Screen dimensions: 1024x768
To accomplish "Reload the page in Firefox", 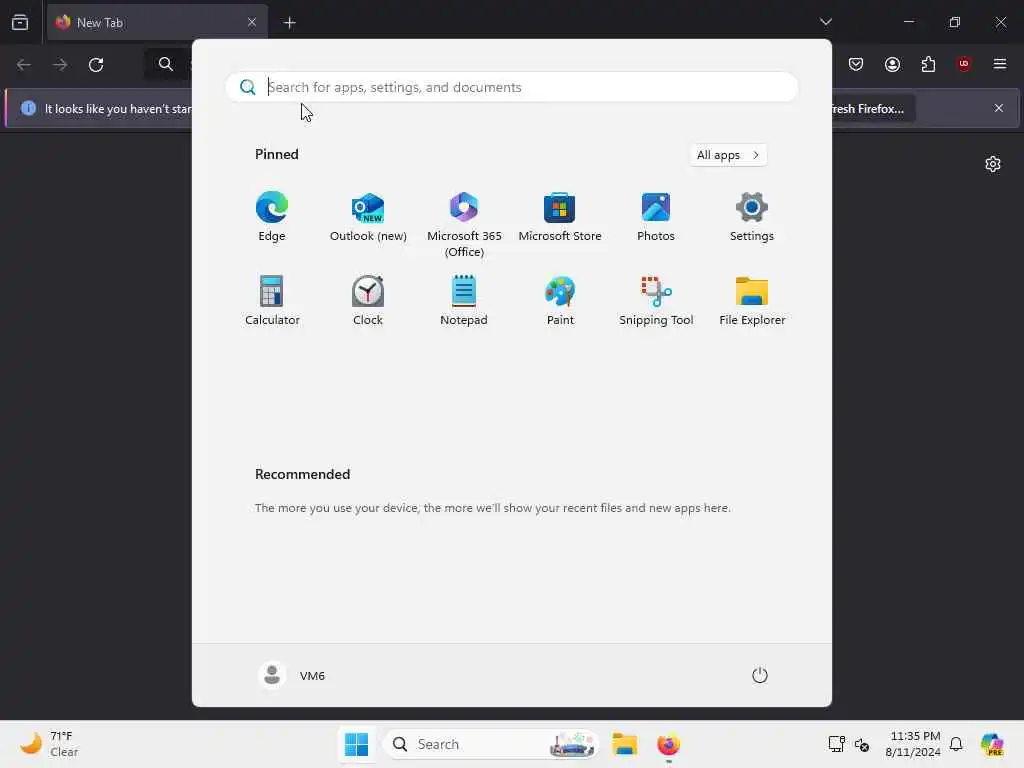I will click(x=96, y=65).
